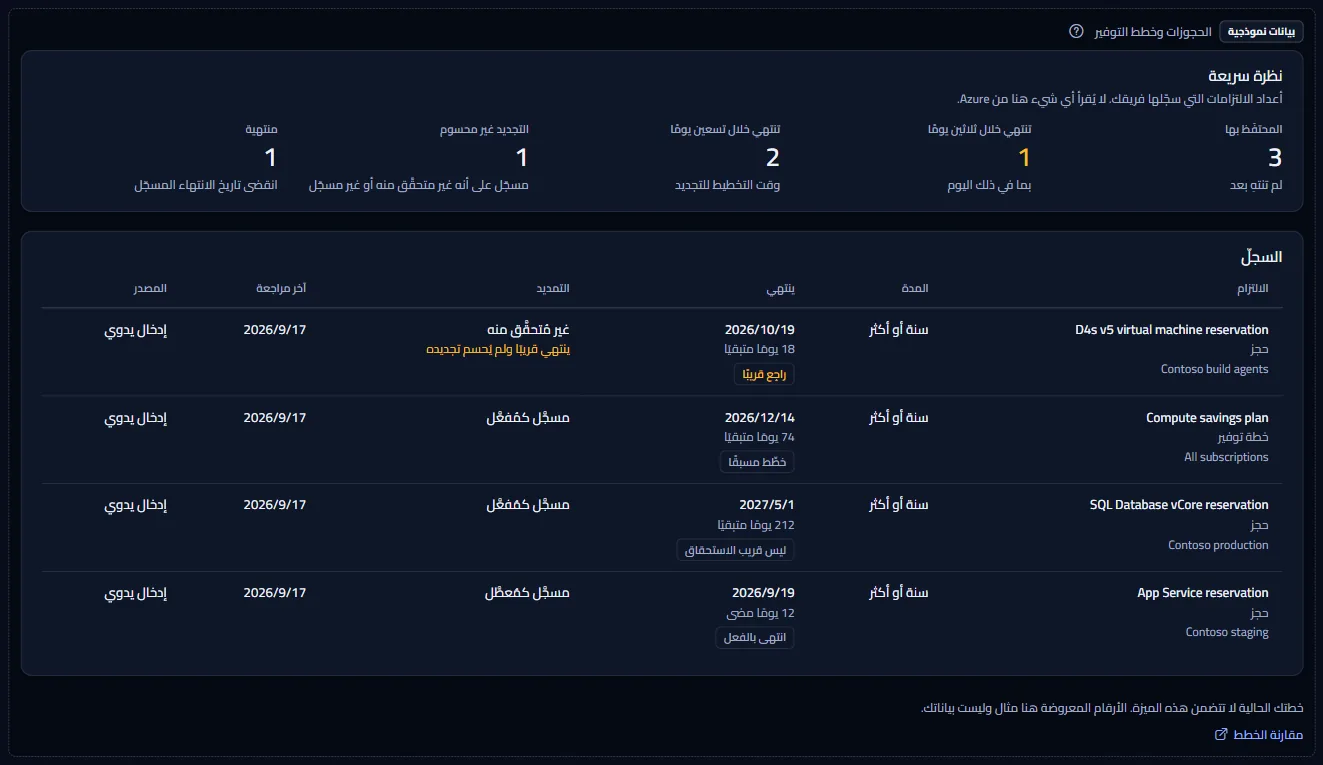Click the '12 يومًا مضى' elapsed days text
This screenshot has height=765, width=1323.
pos(760,613)
